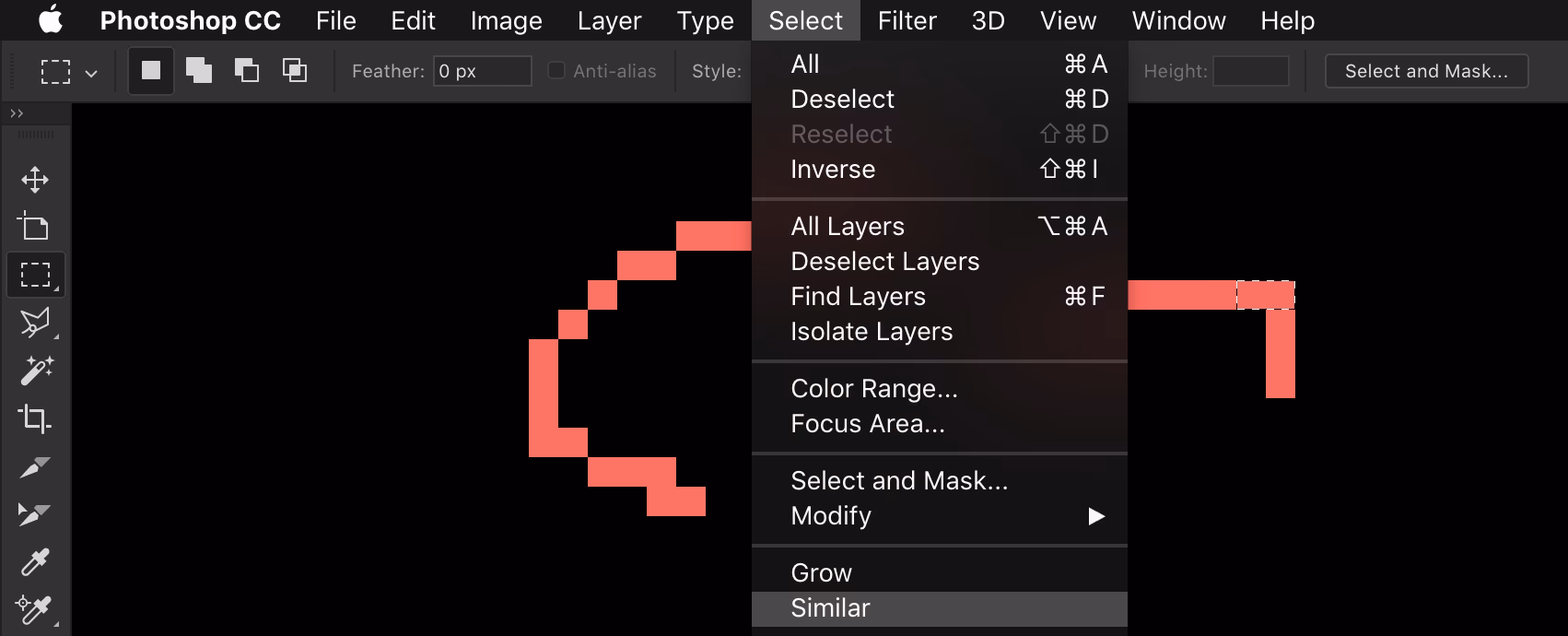Select the Magic Wand tool
Image resolution: width=1568 pixels, height=636 pixels.
(x=35, y=371)
